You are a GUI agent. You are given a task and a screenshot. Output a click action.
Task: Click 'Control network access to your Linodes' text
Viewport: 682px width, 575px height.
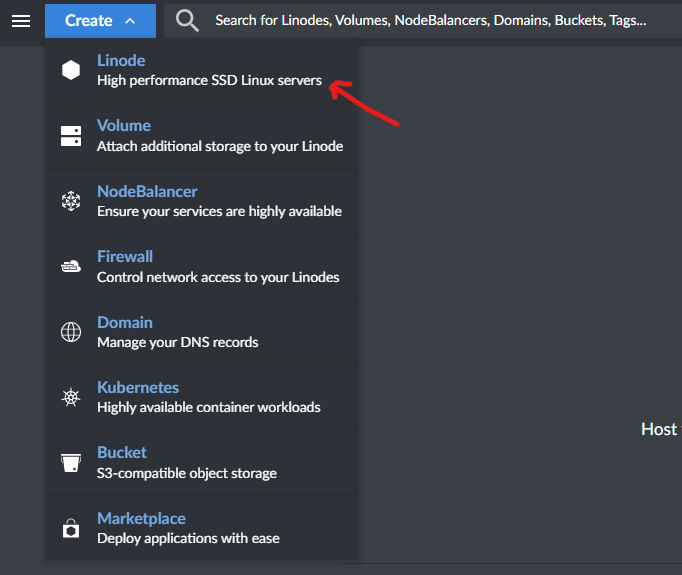[218, 277]
